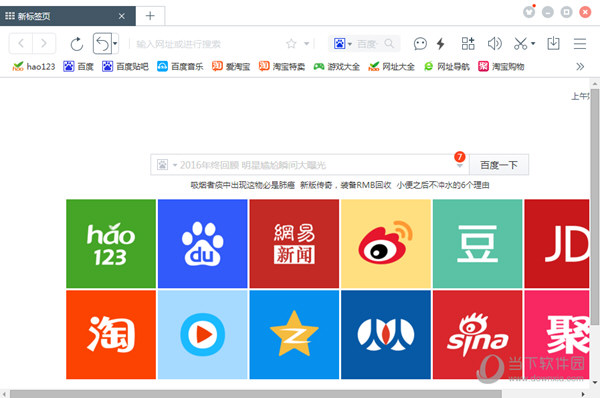Show more bookmarks with double chevron

(x=580, y=67)
